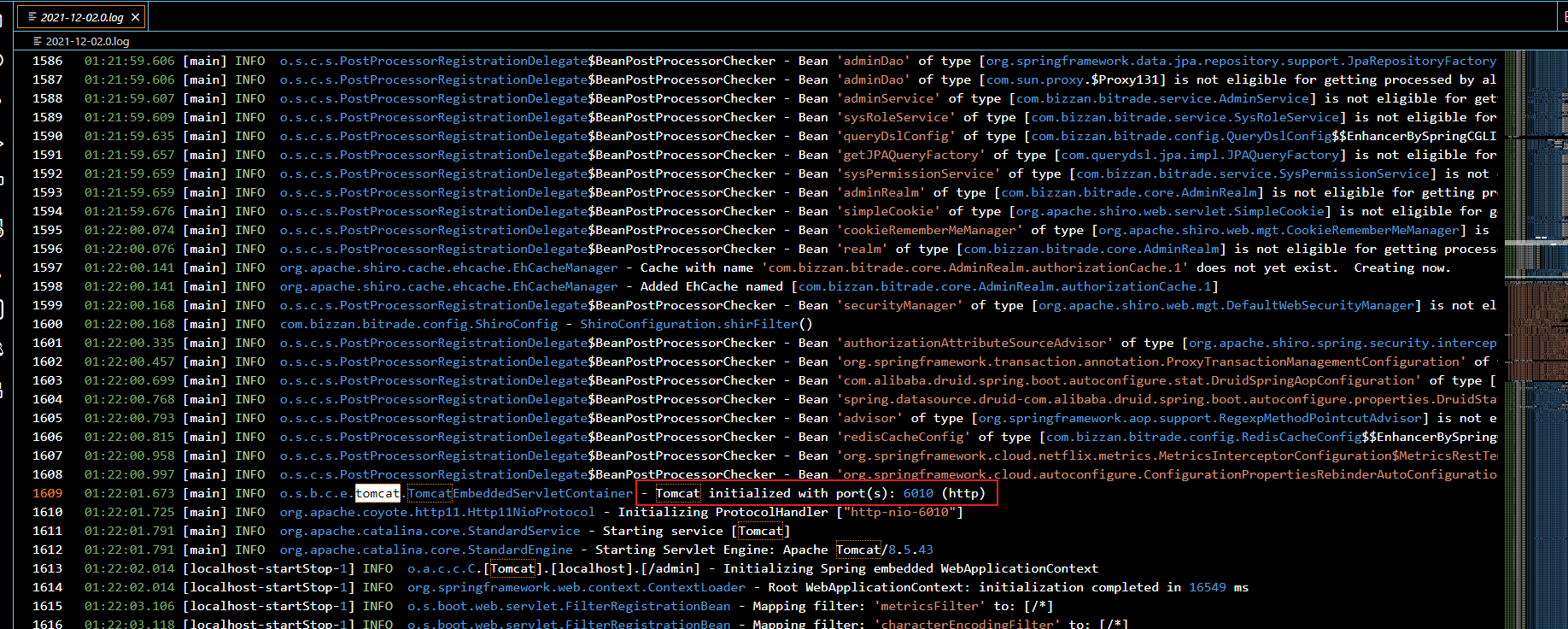Click the "http-nio-6010" string on line 1610
The image size is (1568, 629).
(899, 512)
